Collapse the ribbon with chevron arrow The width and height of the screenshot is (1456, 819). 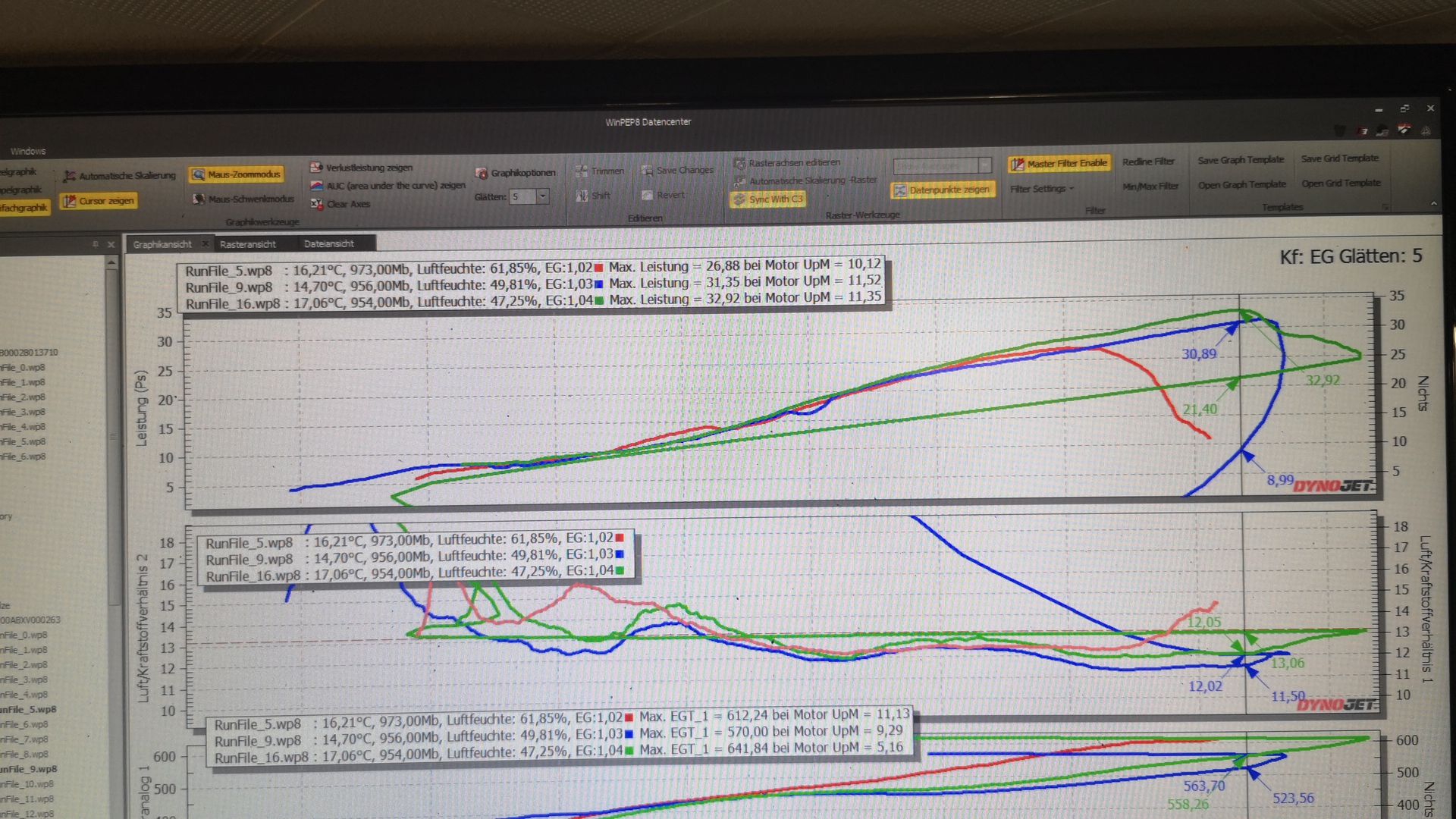coord(1433,203)
